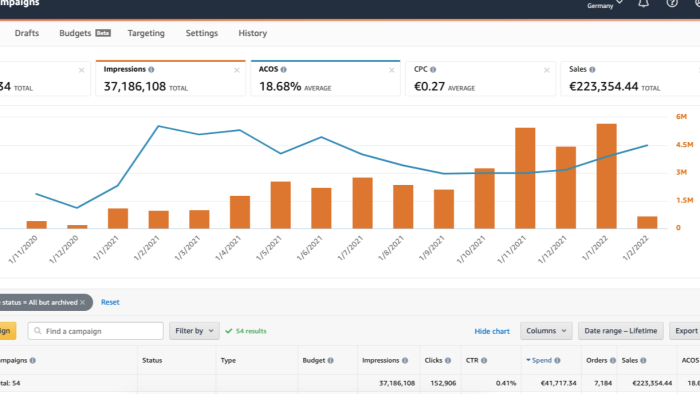Click the Reset filters link
Viewport: 700px width, 394px height.
tap(110, 302)
